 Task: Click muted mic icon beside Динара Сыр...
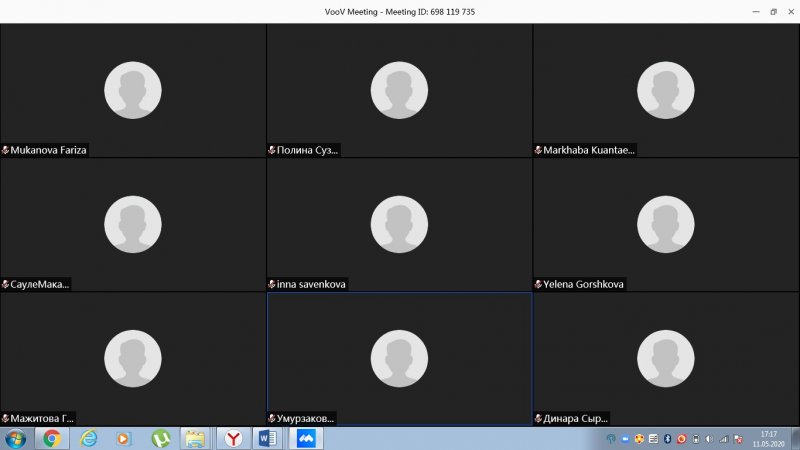[x=538, y=418]
